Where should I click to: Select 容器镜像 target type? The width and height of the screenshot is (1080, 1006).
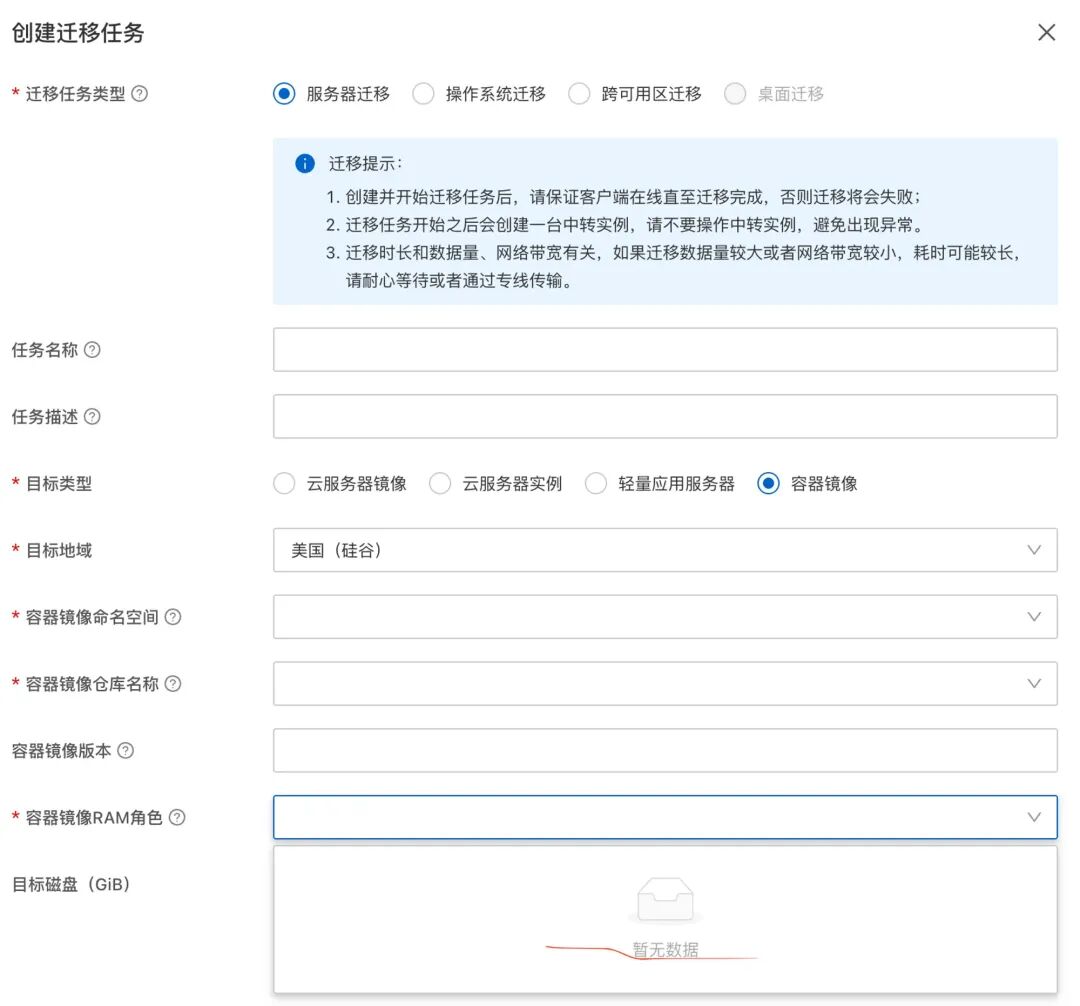point(768,483)
